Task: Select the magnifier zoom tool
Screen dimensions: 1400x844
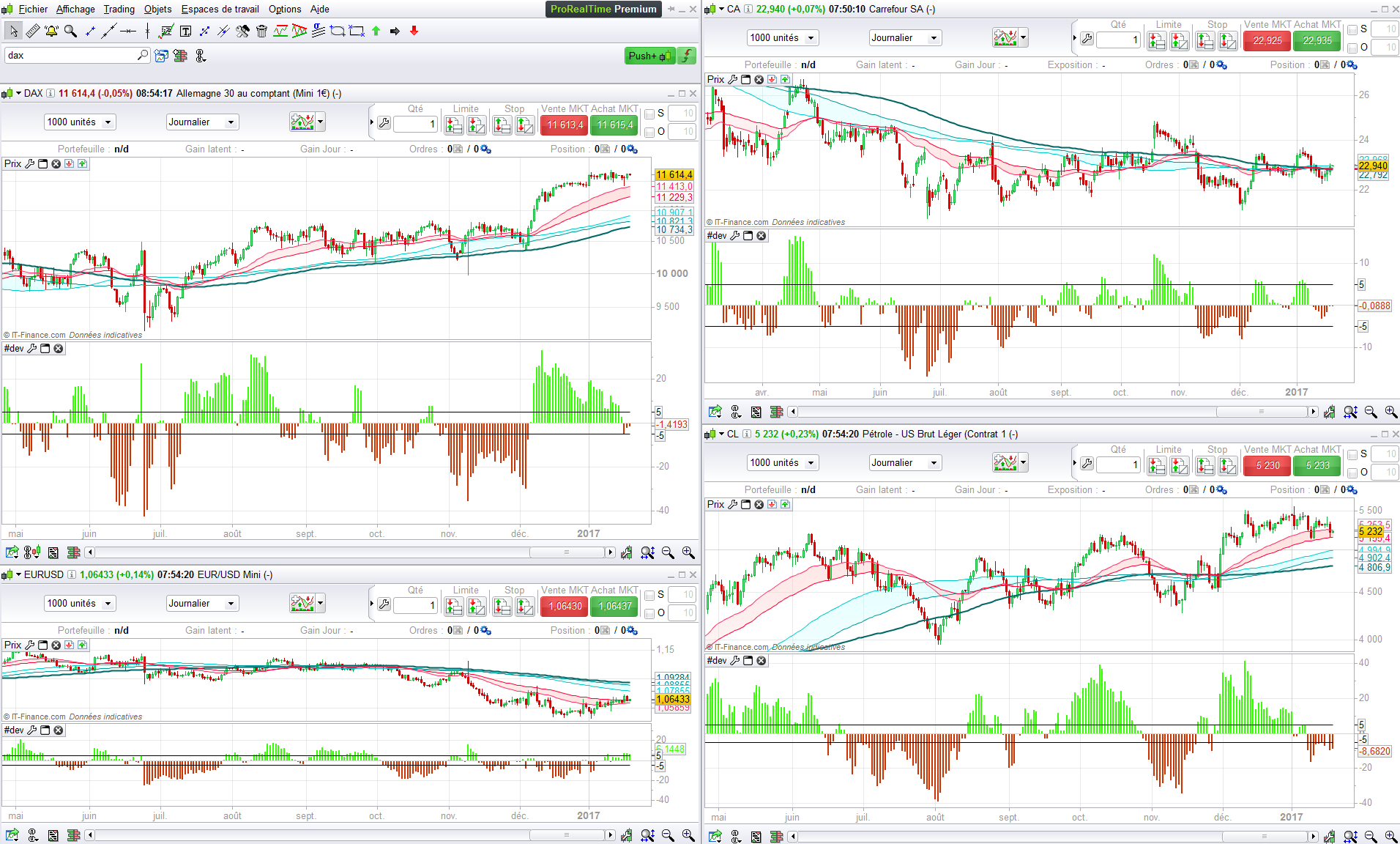Action: pyautogui.click(x=70, y=31)
